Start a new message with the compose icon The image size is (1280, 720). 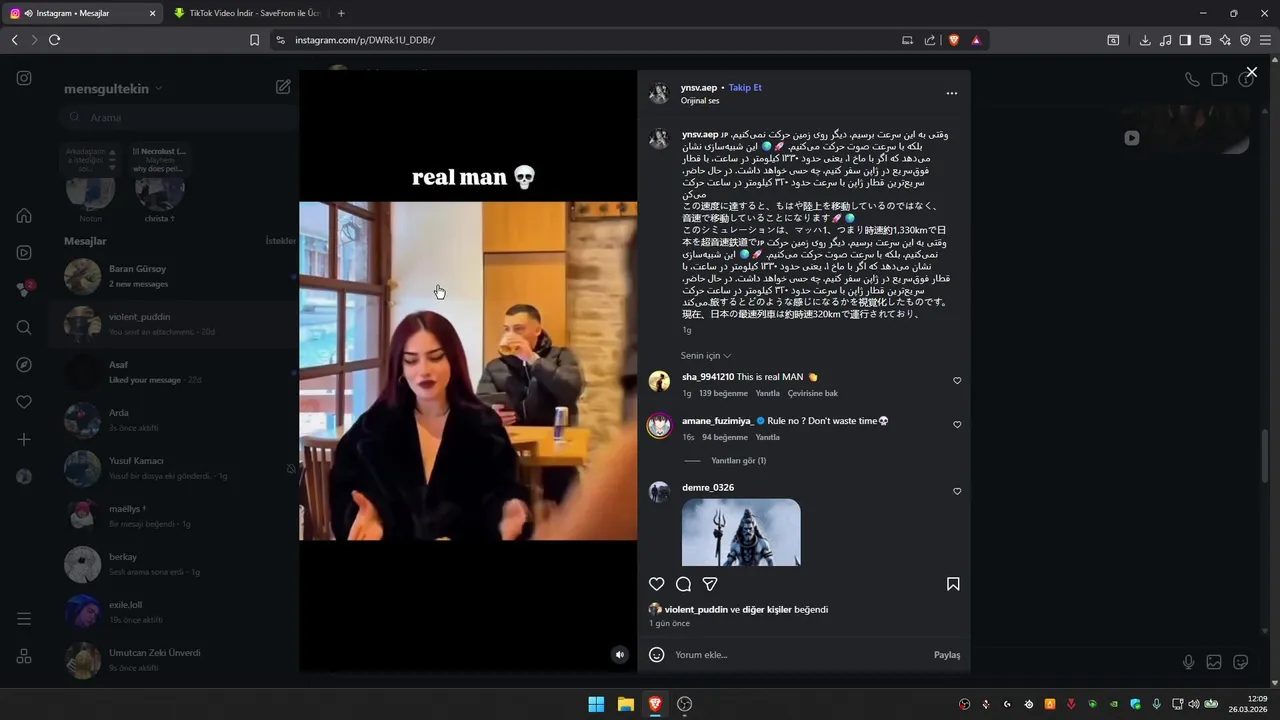point(283,87)
